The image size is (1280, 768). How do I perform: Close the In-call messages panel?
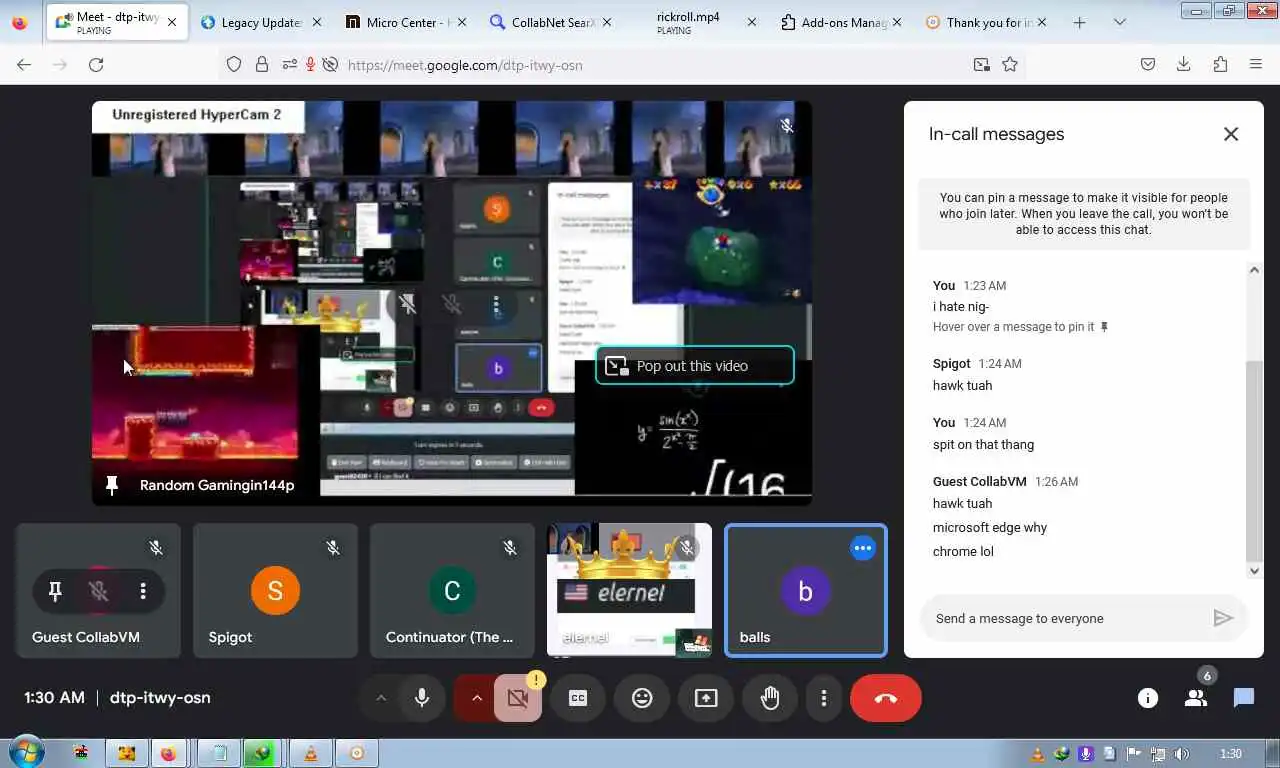[1231, 134]
